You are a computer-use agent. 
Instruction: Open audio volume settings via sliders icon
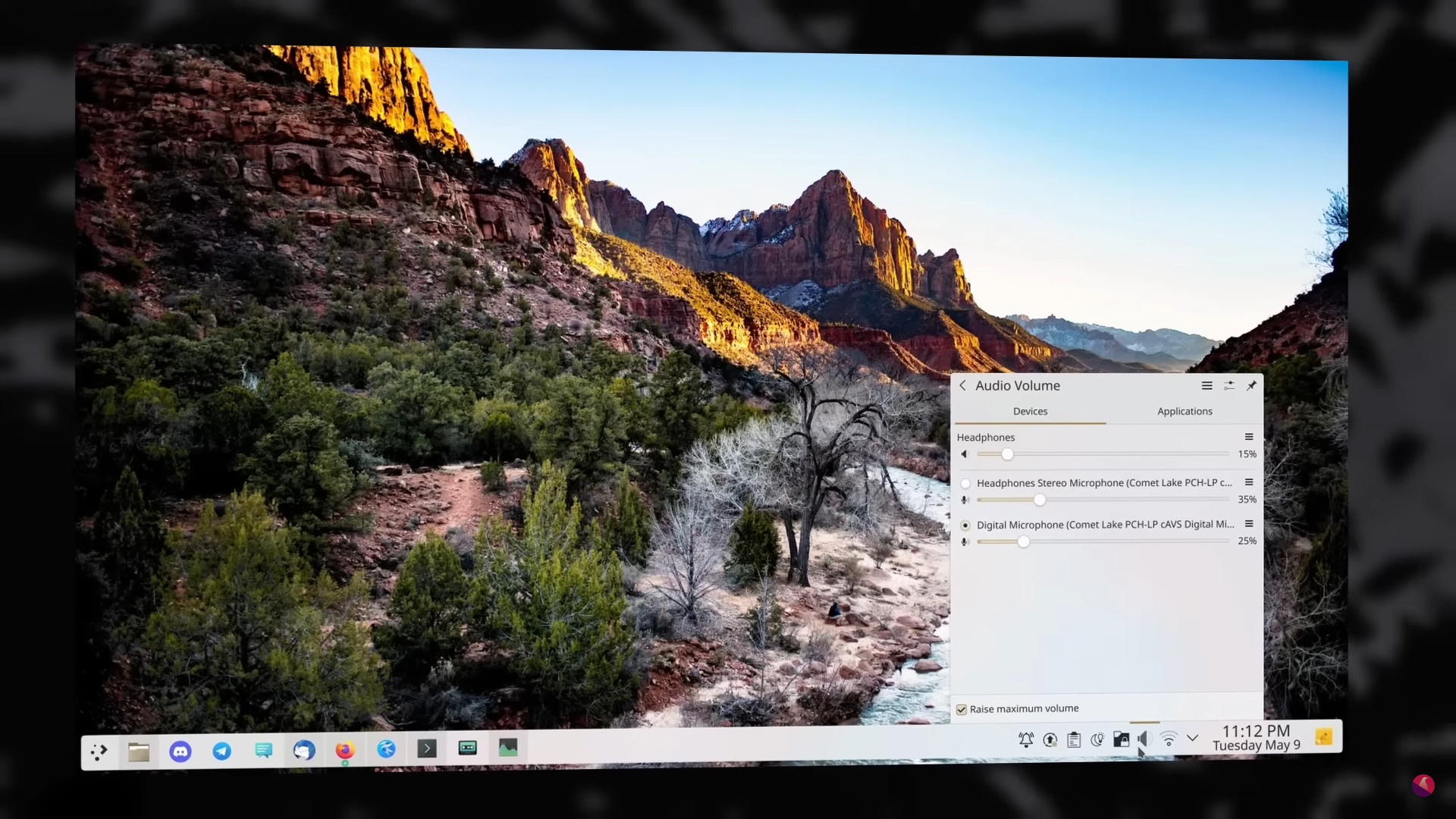[x=1229, y=385]
